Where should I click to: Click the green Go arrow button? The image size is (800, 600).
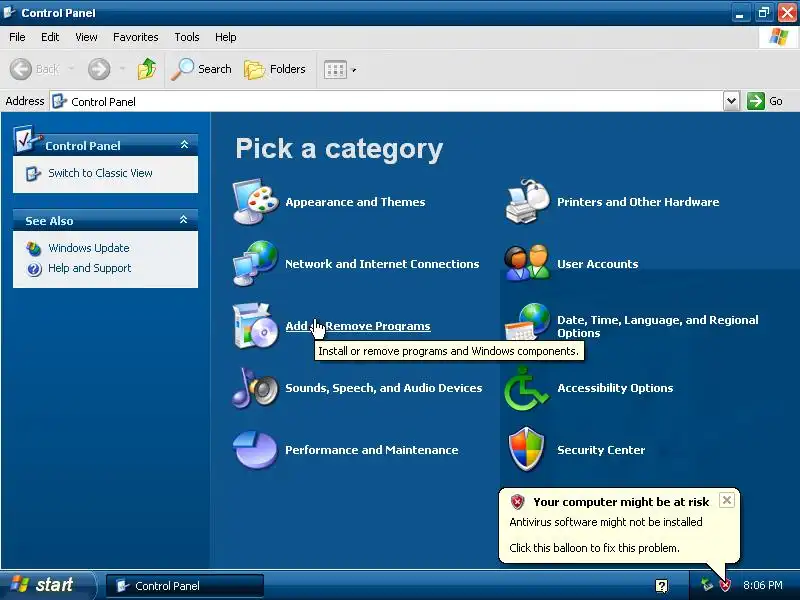pyautogui.click(x=756, y=101)
